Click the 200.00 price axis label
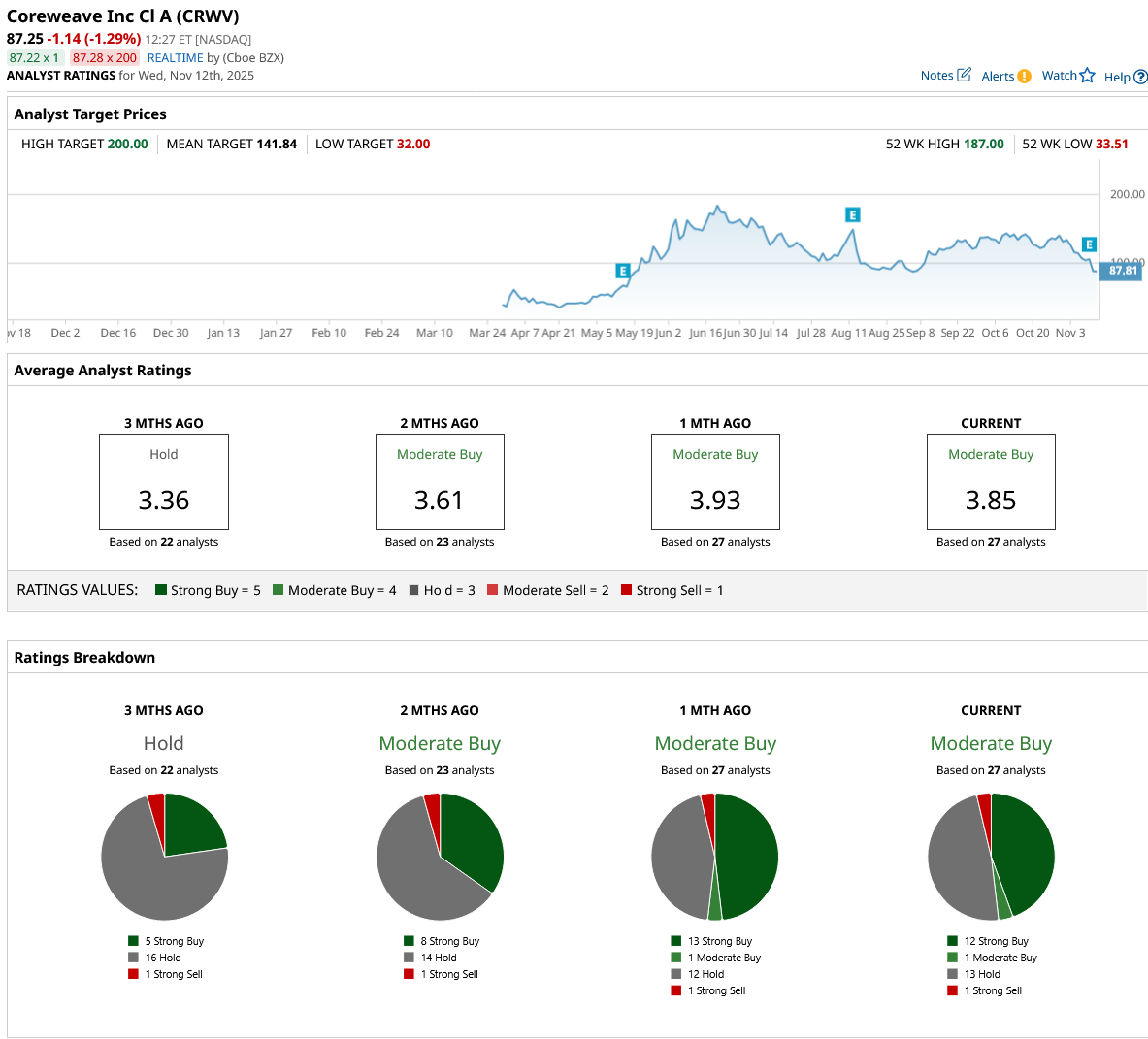 pos(1127,194)
